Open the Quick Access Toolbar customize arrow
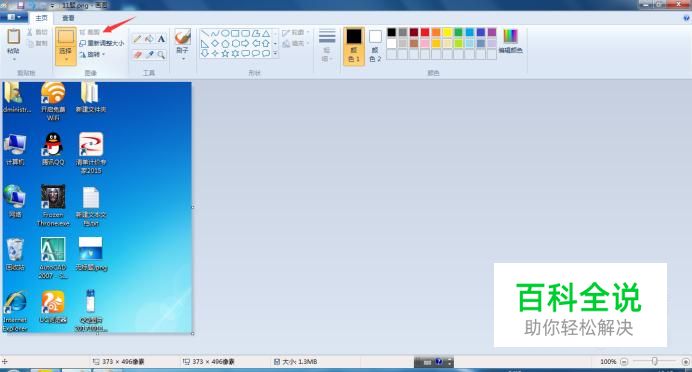 coord(53,6)
